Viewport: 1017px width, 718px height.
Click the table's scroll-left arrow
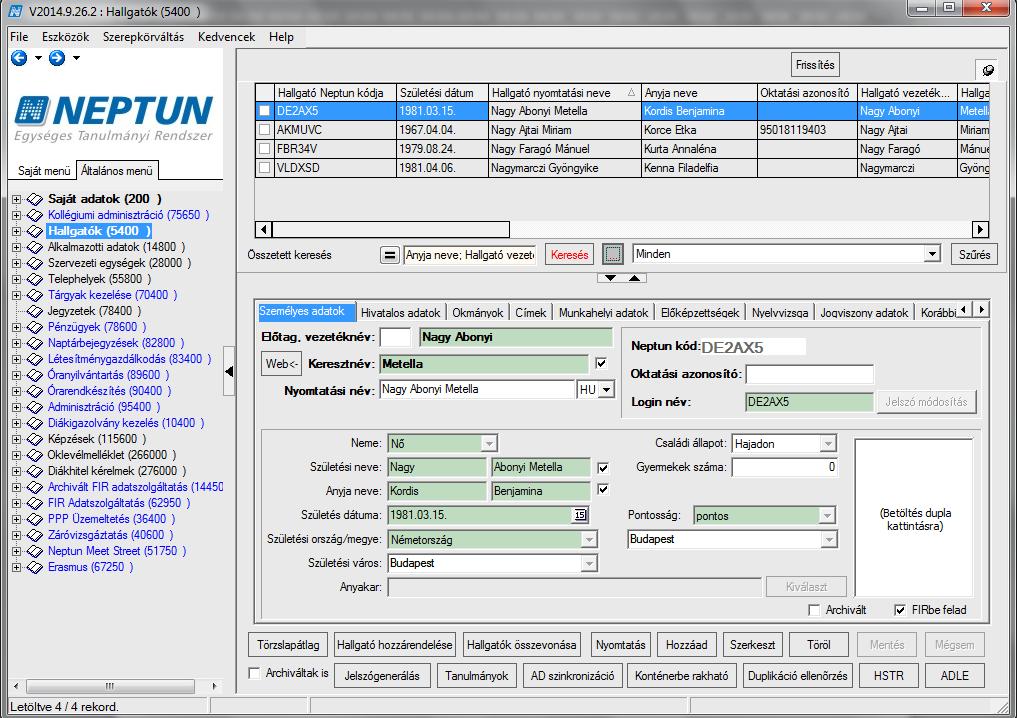pyautogui.click(x=263, y=229)
